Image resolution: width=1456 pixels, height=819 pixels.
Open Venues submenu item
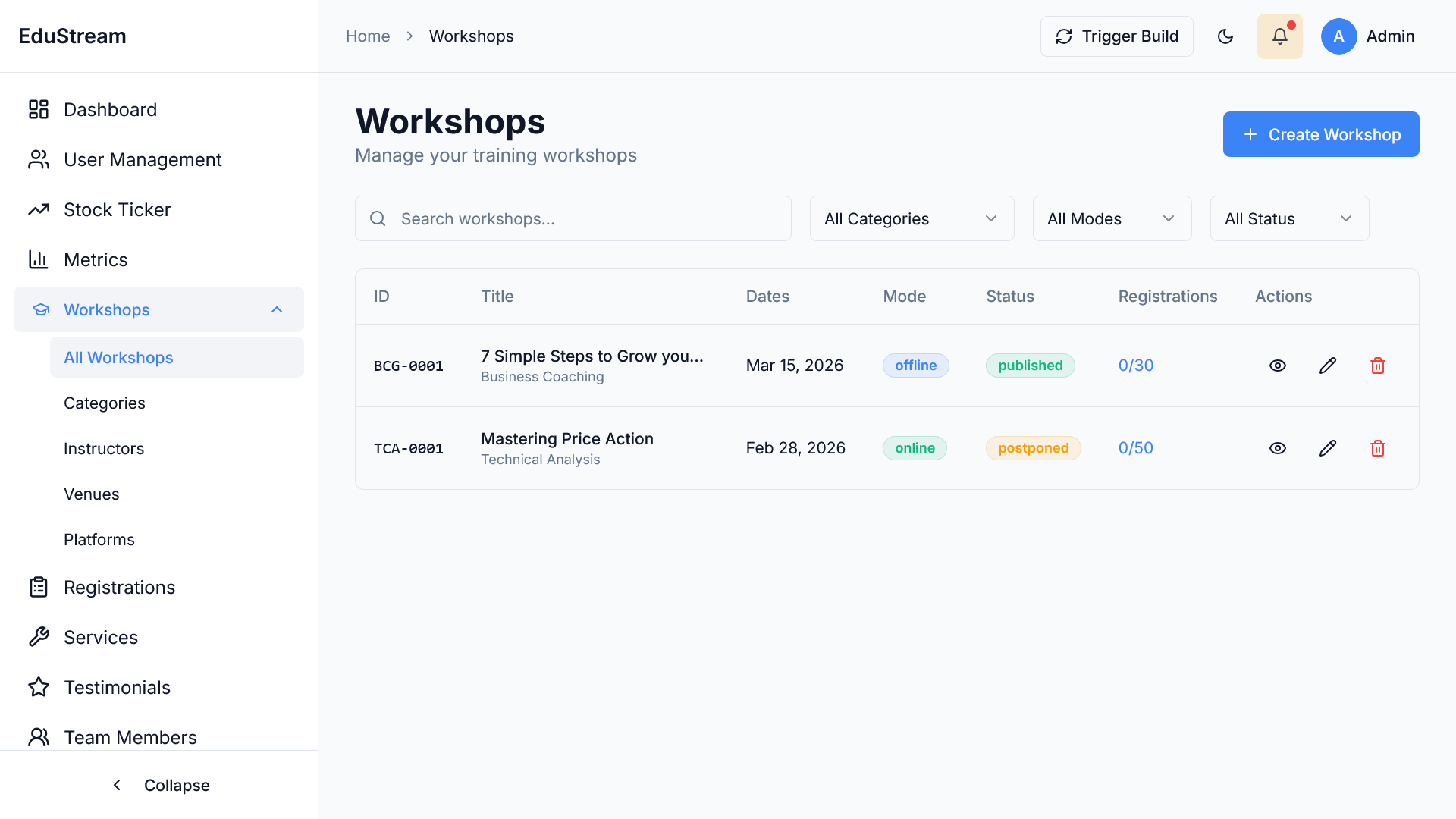point(177,494)
